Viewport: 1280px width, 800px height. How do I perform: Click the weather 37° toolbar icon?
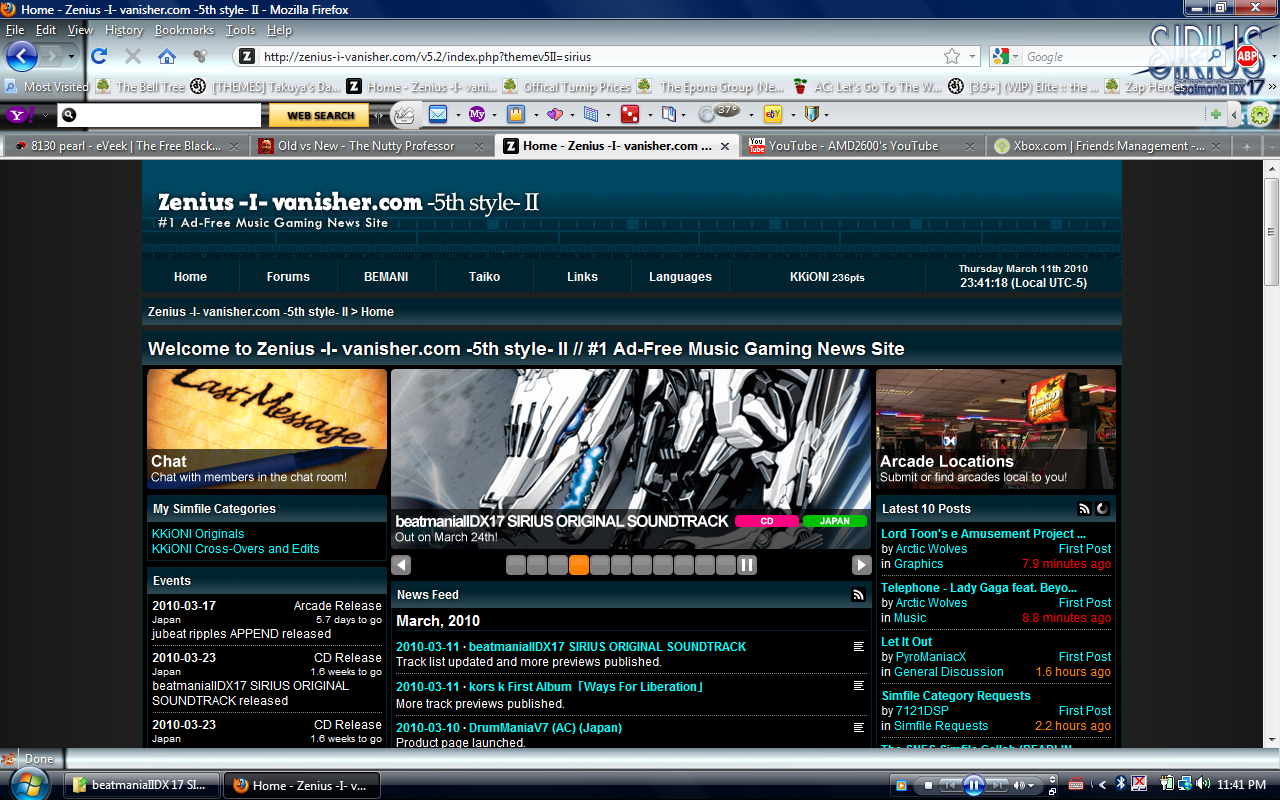click(x=719, y=113)
